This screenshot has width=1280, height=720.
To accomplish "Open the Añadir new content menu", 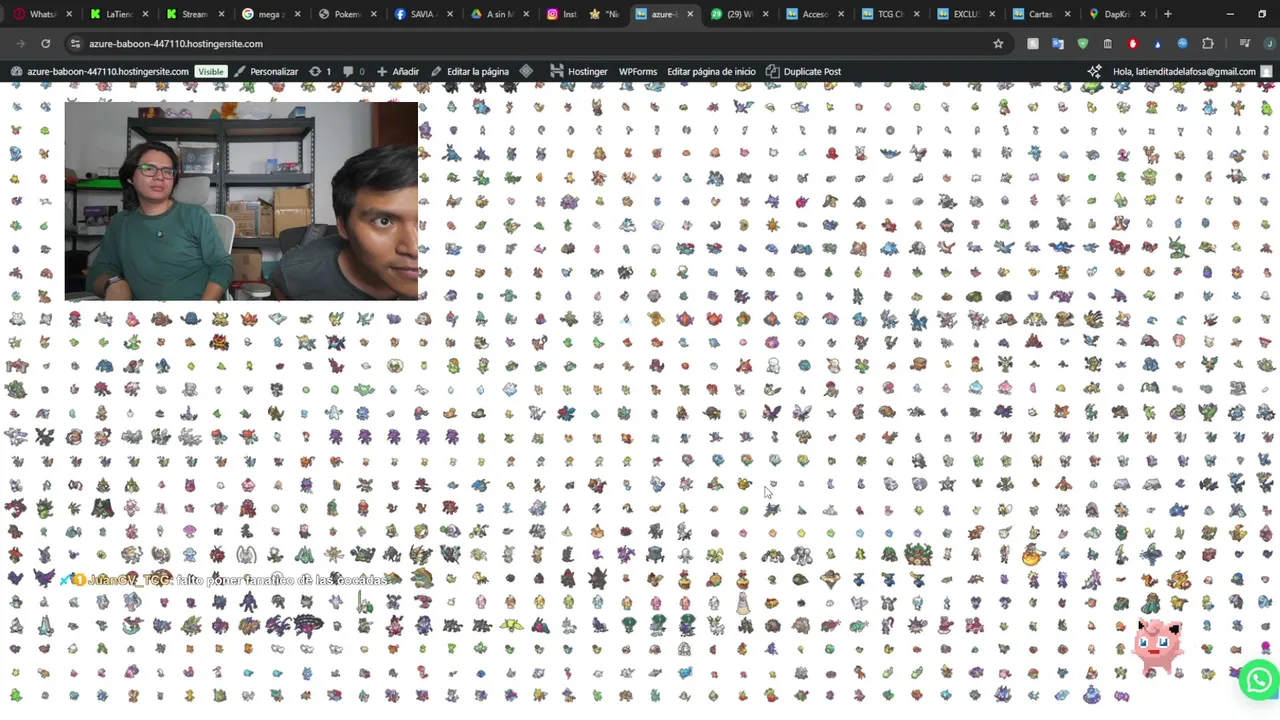I will (x=398, y=72).
